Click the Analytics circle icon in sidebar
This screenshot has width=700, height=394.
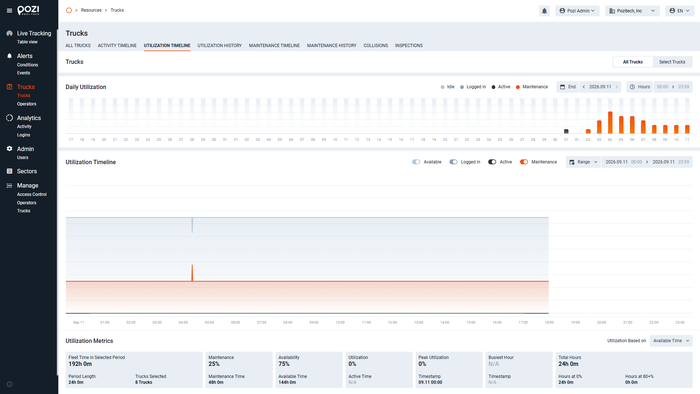coord(9,118)
